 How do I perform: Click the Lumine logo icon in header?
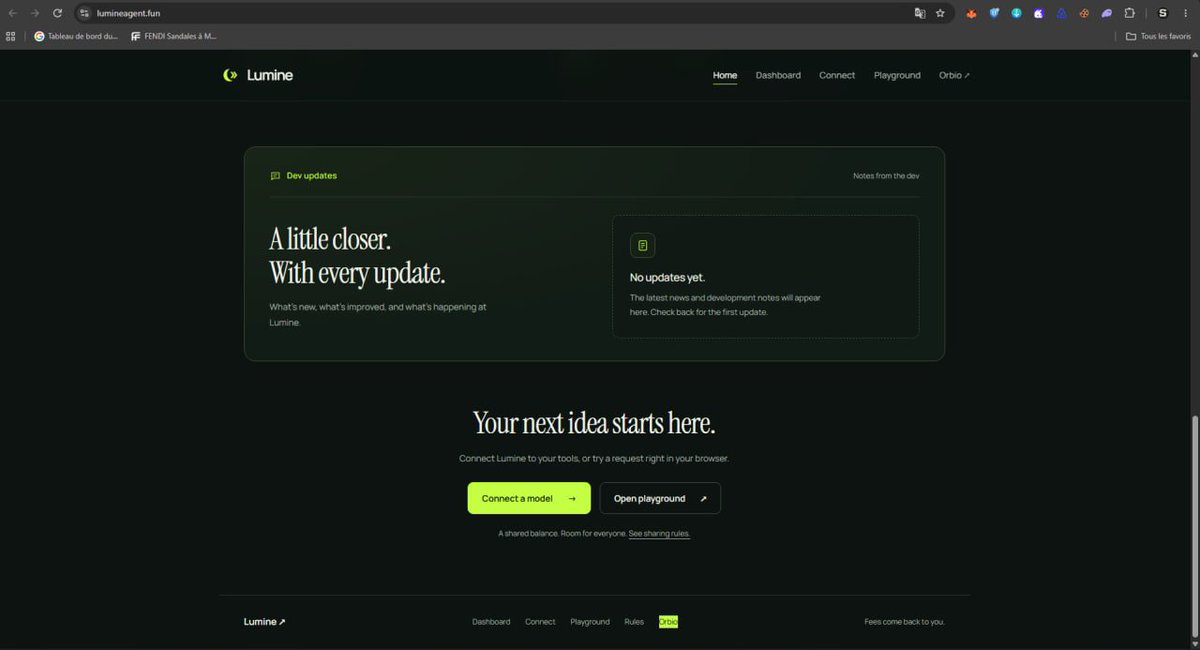230,75
